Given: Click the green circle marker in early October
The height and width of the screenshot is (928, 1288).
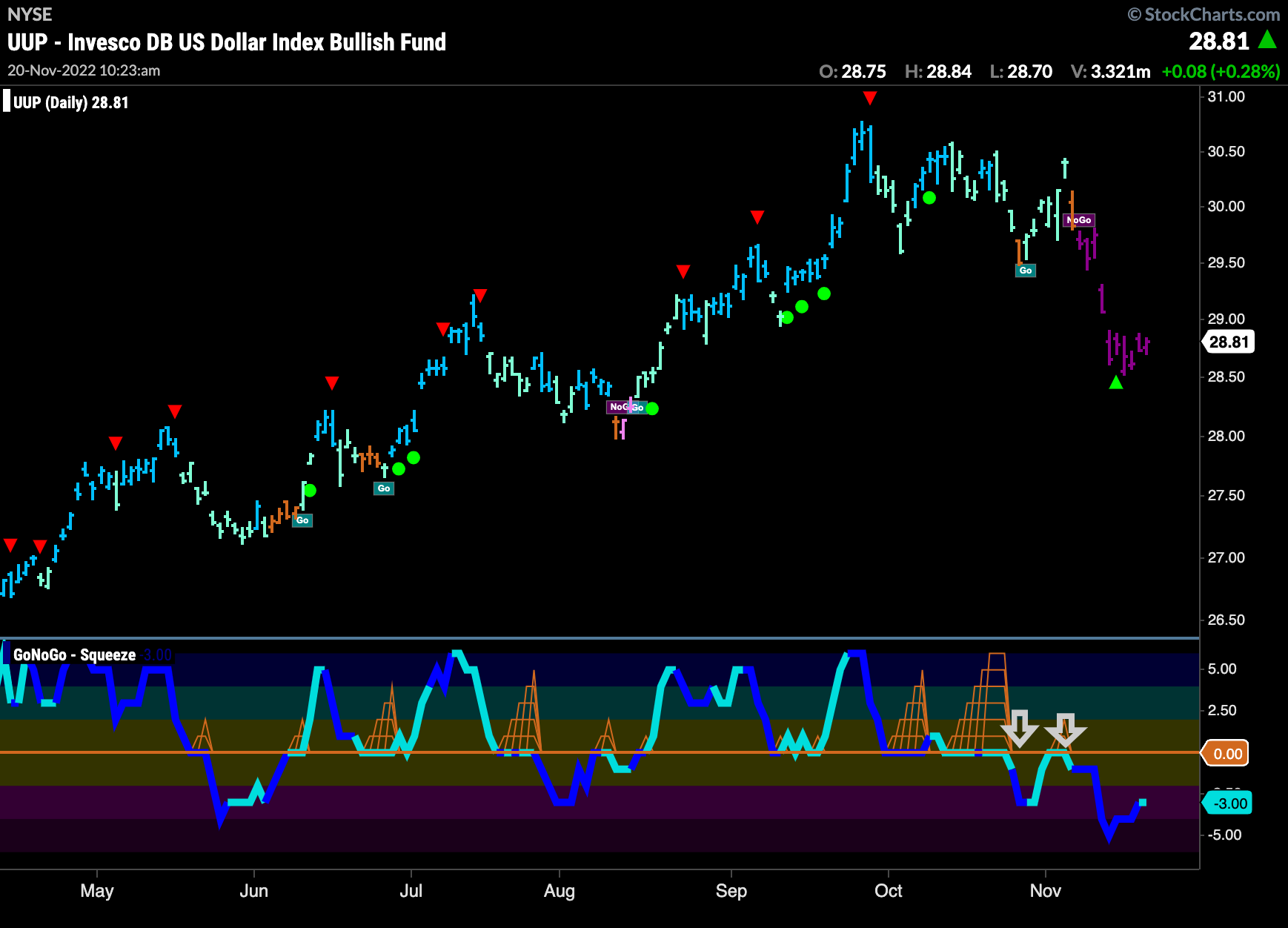Looking at the screenshot, I should tap(929, 198).
